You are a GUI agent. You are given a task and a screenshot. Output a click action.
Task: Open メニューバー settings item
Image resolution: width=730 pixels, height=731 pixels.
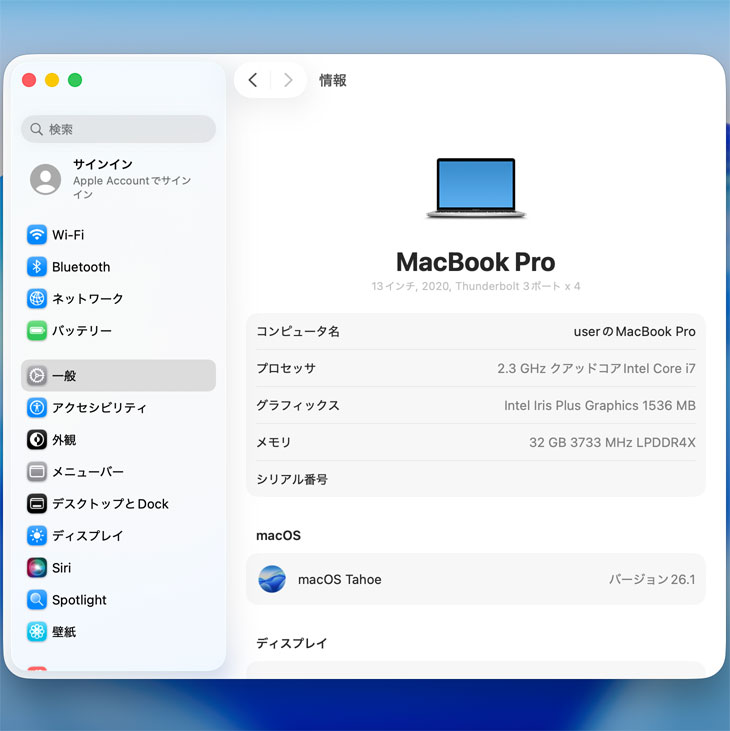point(88,472)
